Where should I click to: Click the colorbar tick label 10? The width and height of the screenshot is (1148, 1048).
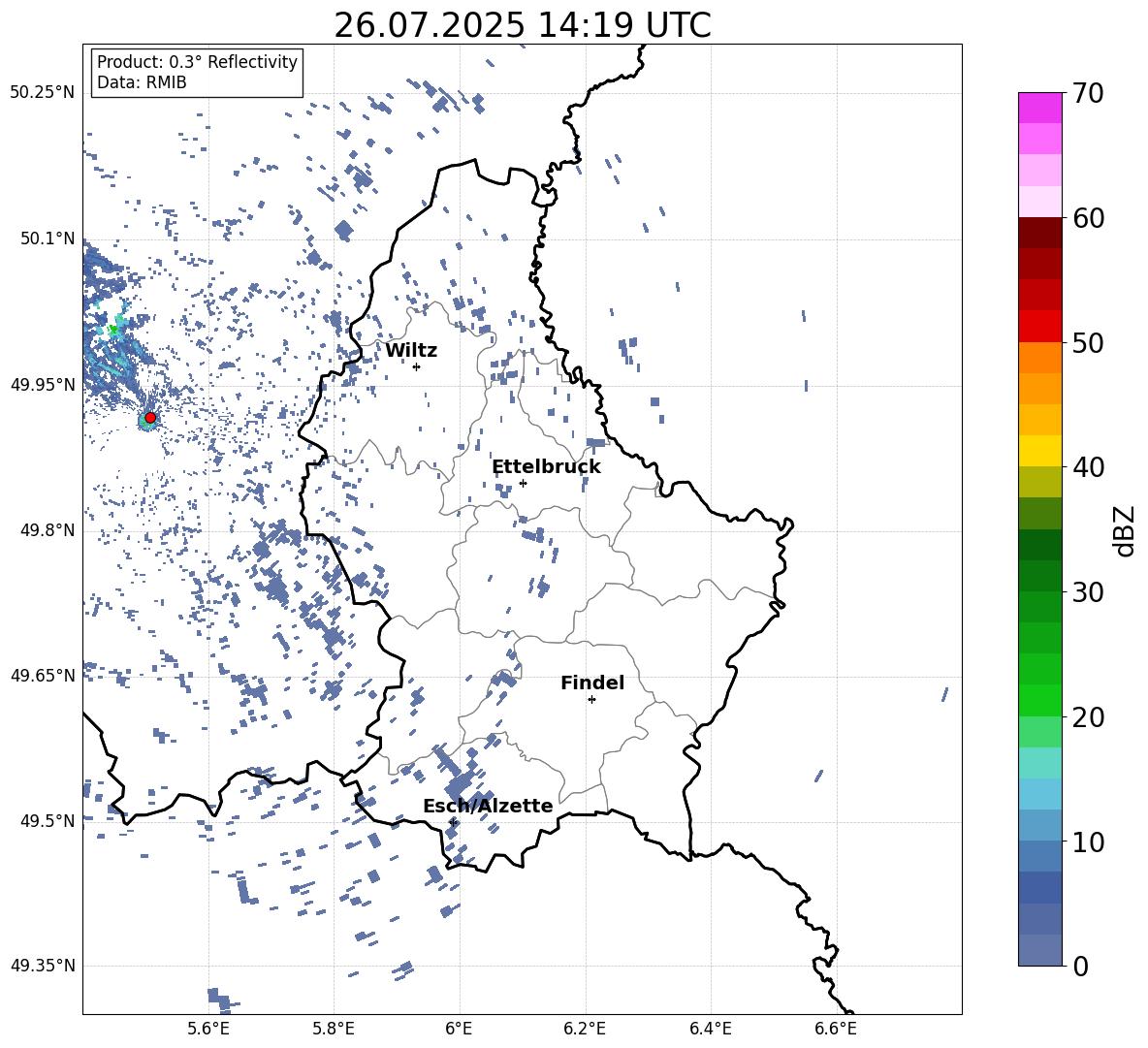(1088, 842)
